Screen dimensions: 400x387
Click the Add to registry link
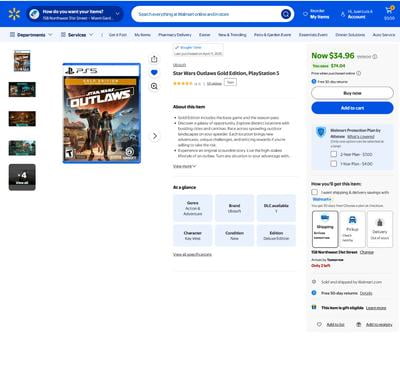coord(379,324)
